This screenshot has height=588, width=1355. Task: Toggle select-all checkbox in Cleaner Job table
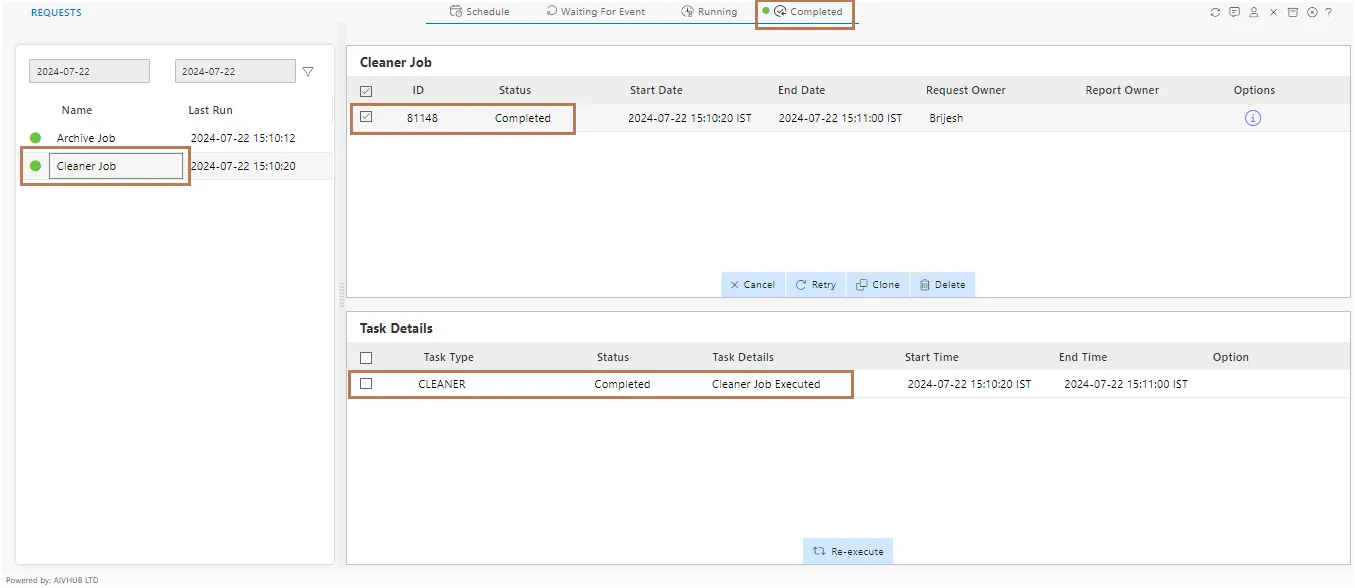click(366, 91)
